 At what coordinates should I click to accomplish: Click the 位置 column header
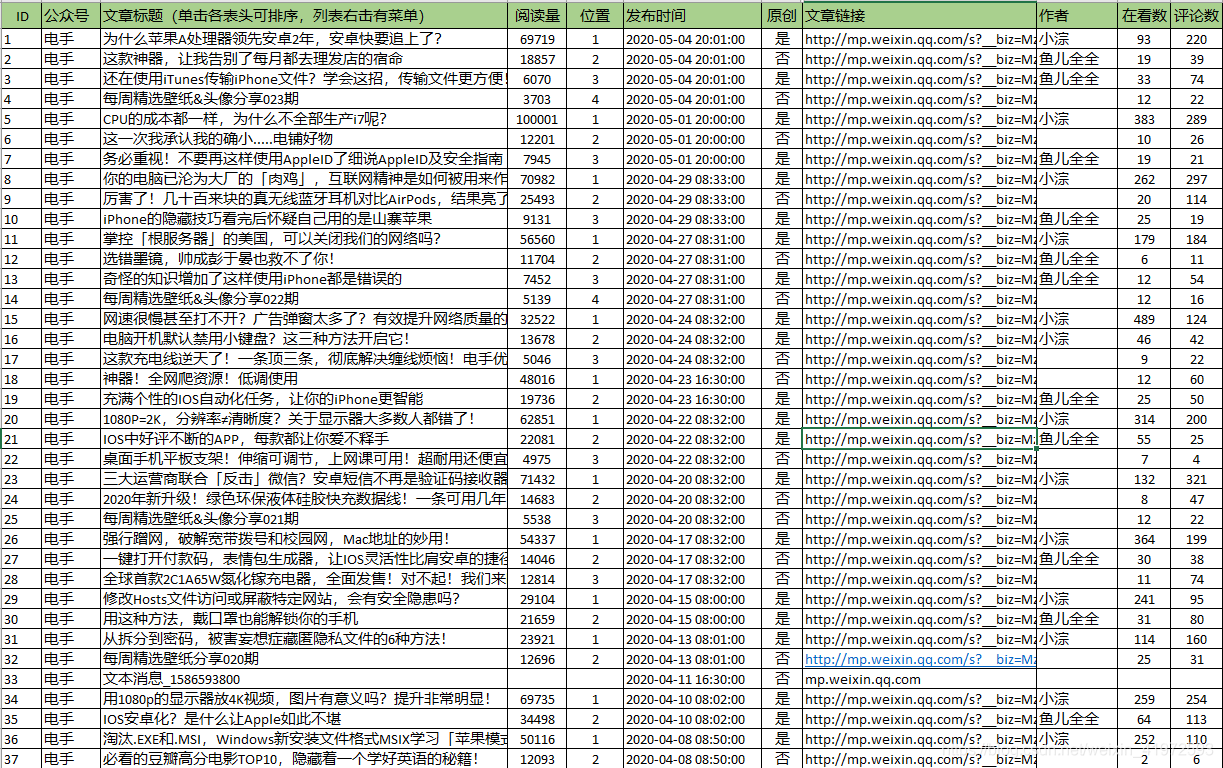595,17
